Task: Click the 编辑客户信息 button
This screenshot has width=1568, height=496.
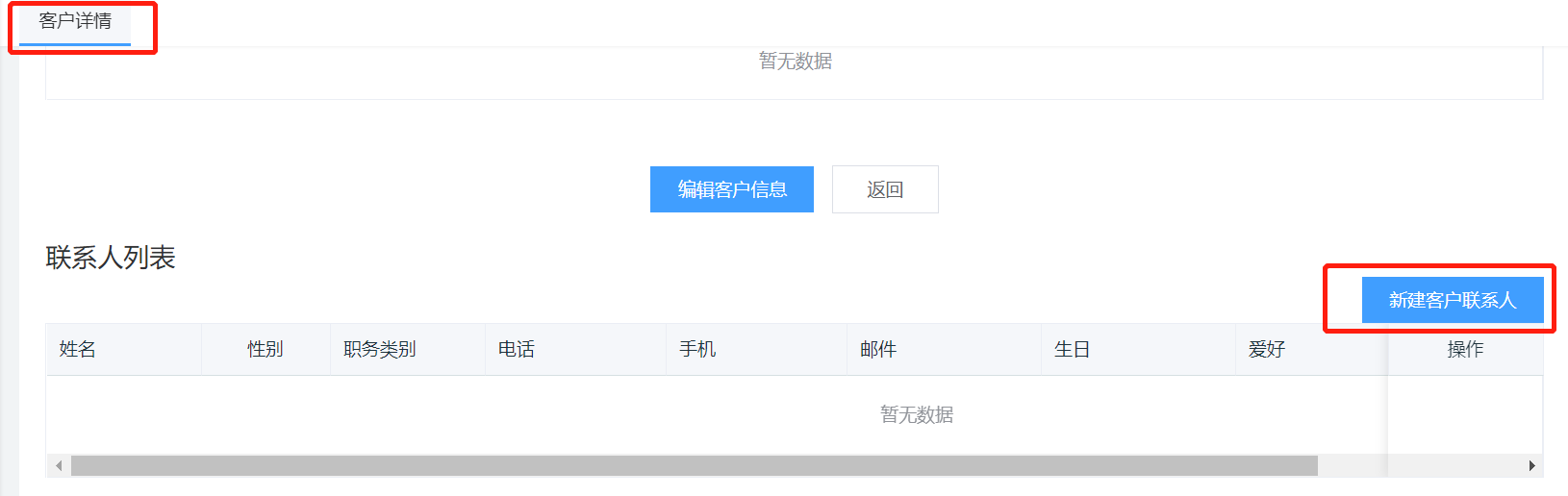Action: pyautogui.click(x=731, y=189)
